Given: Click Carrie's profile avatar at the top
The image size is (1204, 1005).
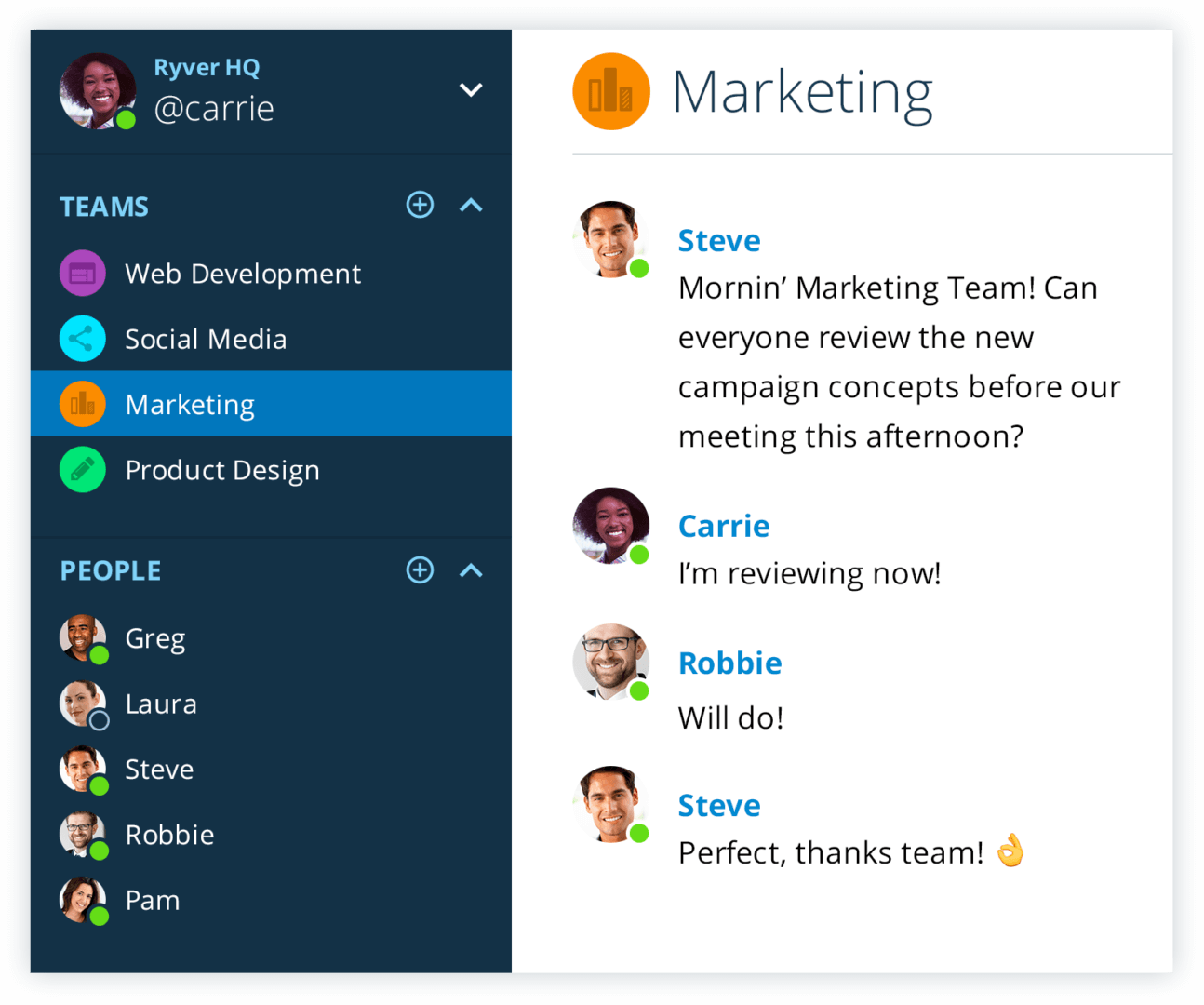Looking at the screenshot, I should coord(98,90).
